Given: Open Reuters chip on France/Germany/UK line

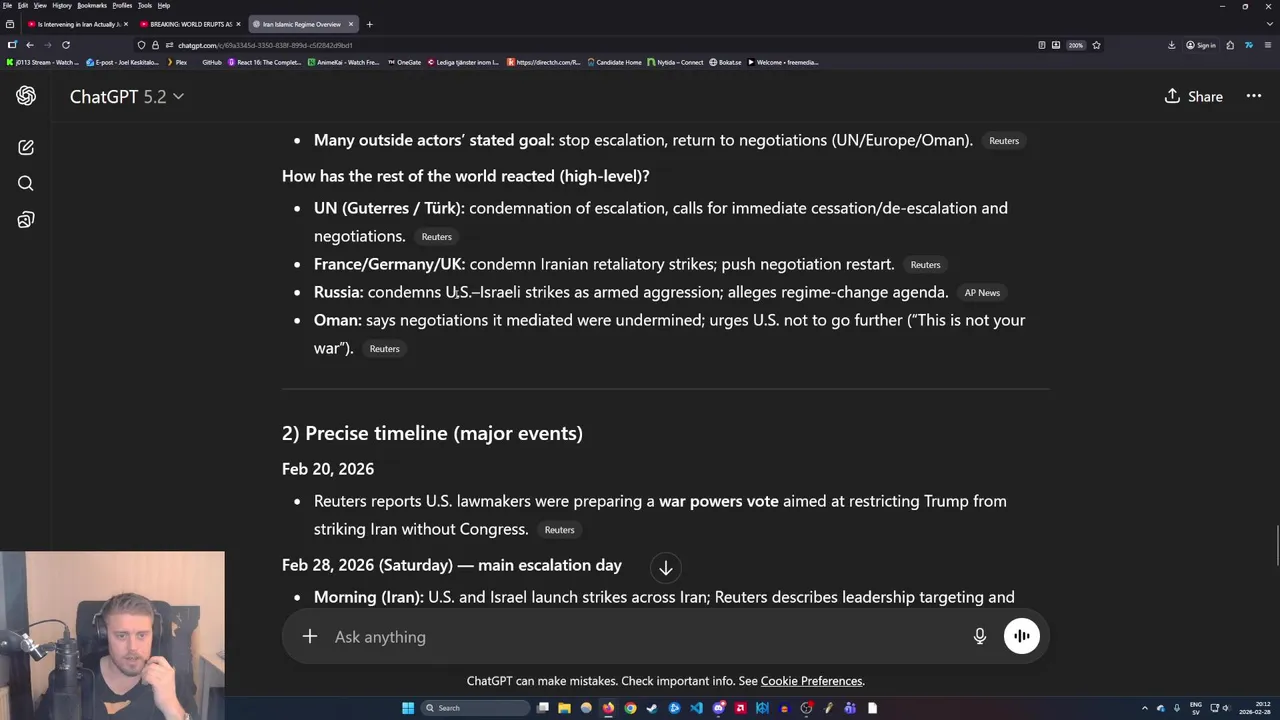Looking at the screenshot, I should pyautogui.click(x=925, y=265).
